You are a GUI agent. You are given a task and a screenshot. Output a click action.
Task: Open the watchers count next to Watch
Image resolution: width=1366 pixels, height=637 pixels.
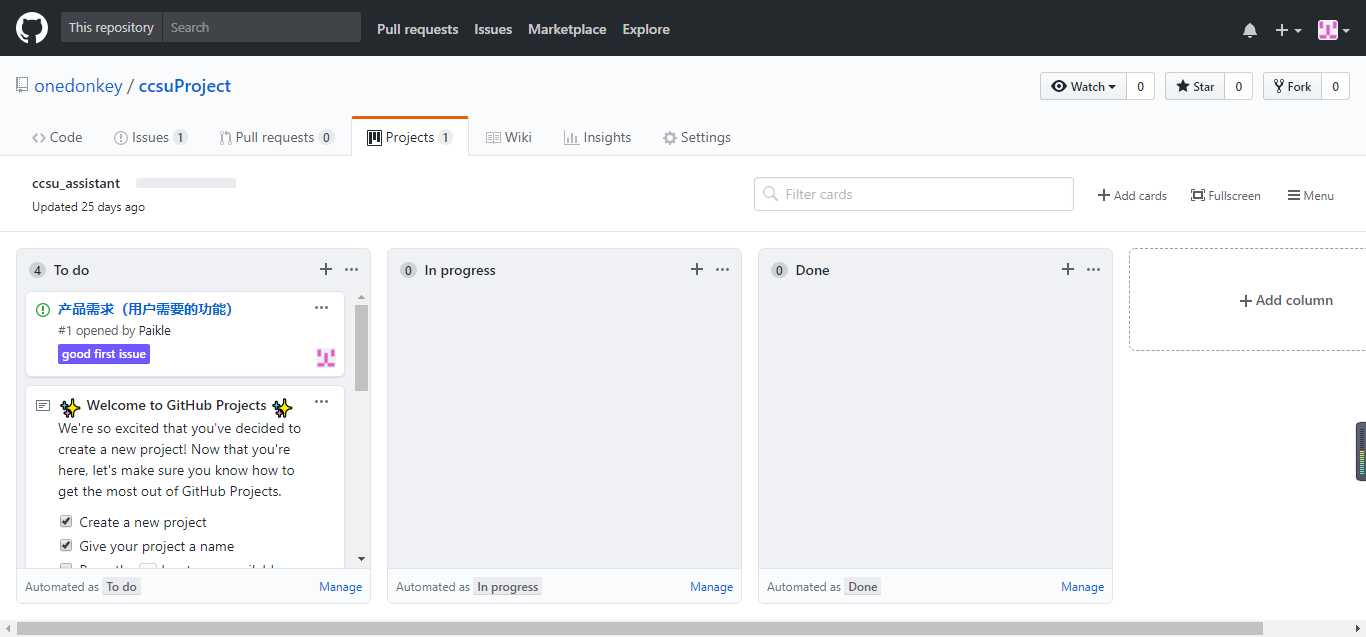click(x=1140, y=86)
